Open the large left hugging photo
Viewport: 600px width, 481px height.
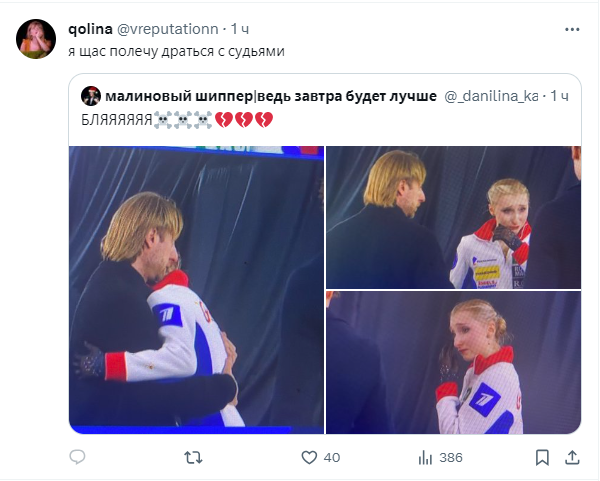pos(196,290)
